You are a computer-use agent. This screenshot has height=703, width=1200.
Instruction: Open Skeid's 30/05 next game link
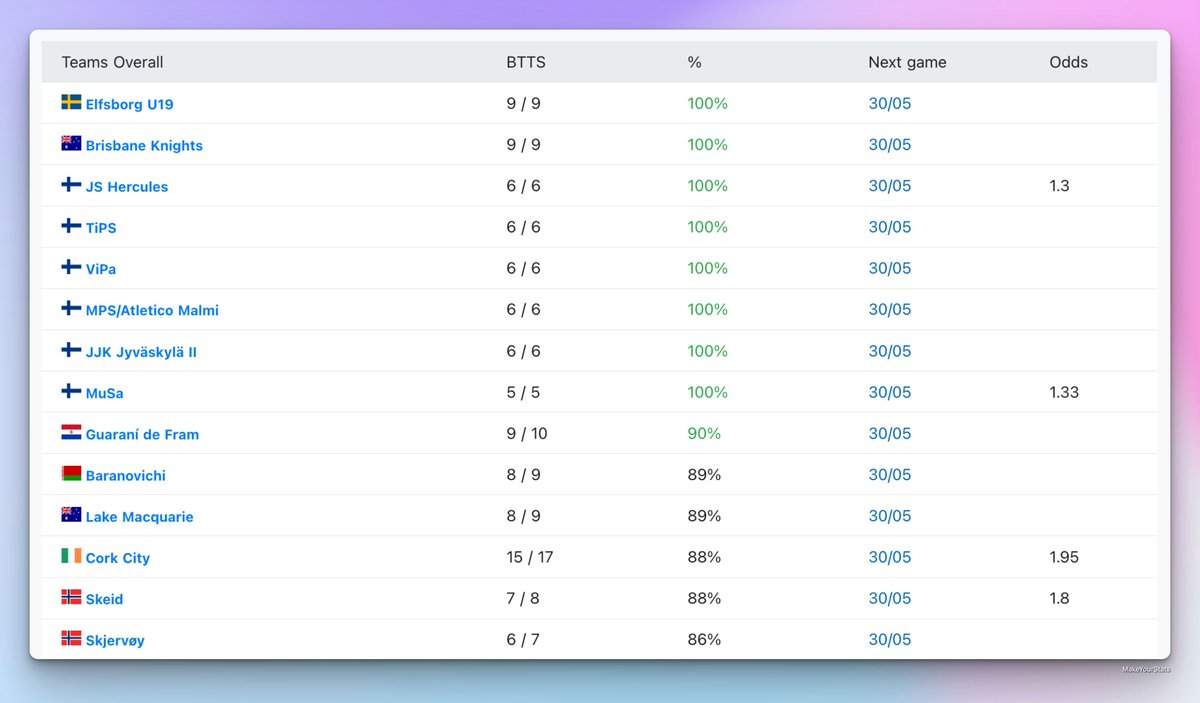point(890,598)
